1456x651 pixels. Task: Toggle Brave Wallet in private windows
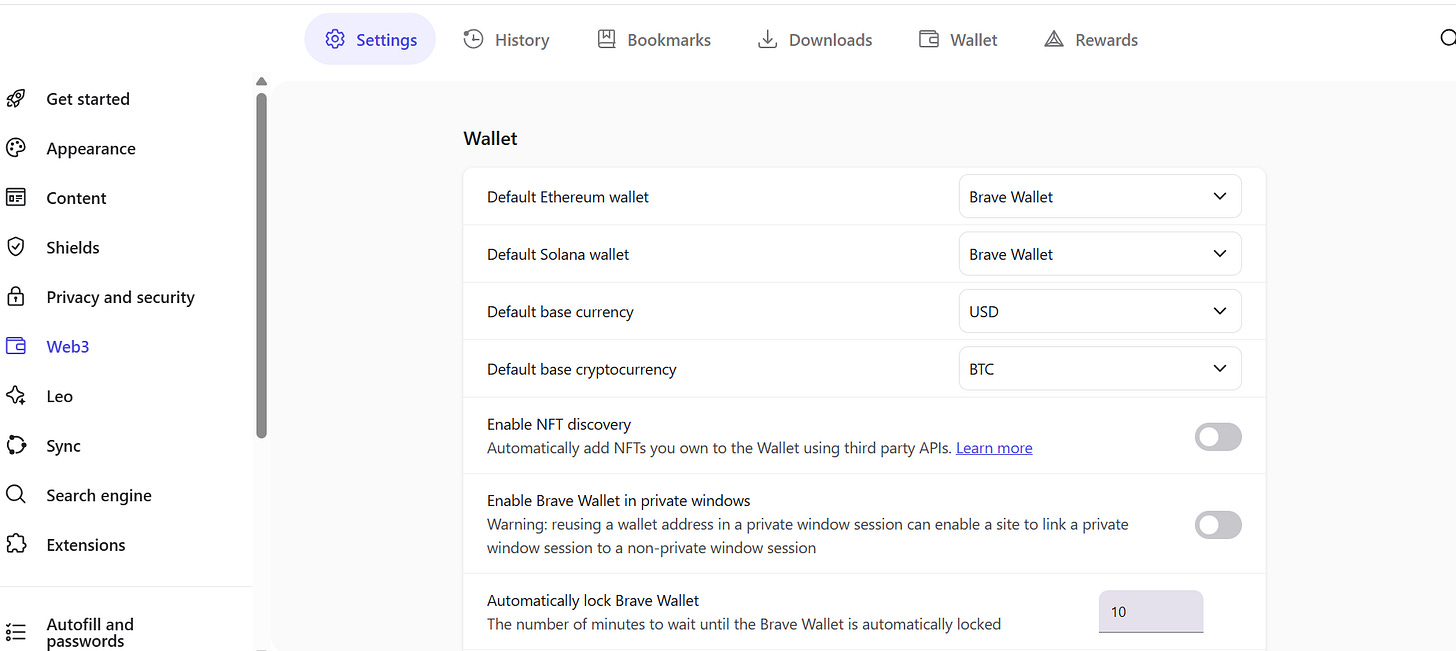click(1218, 525)
